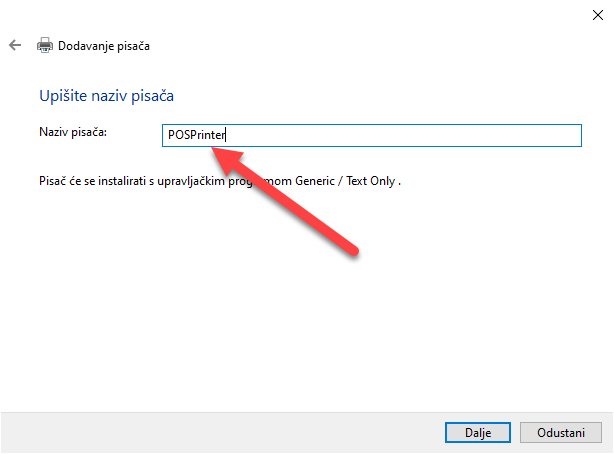Click the POSPrinter text in the name field
This screenshot has width=614, height=454.
(x=198, y=136)
